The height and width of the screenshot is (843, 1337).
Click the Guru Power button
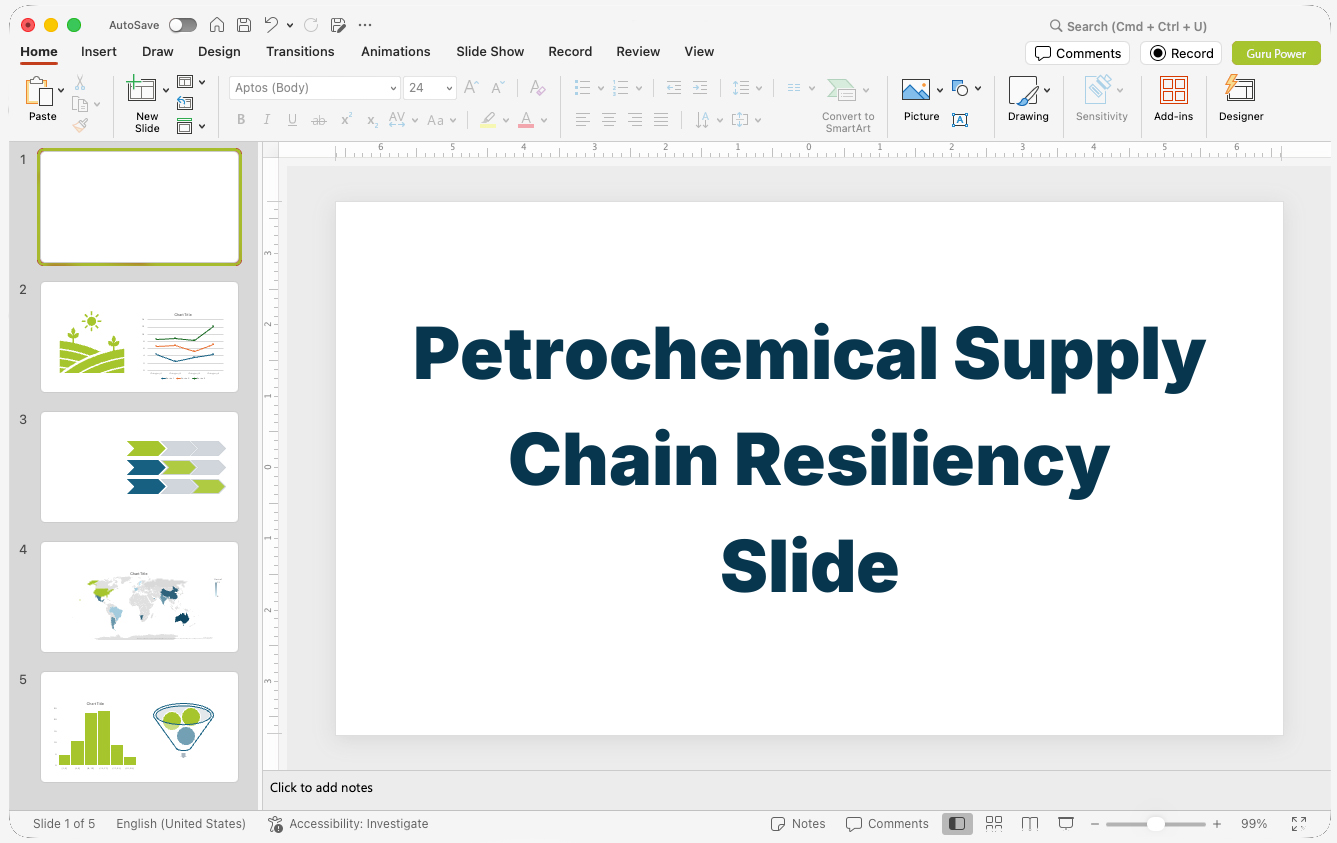(x=1276, y=53)
